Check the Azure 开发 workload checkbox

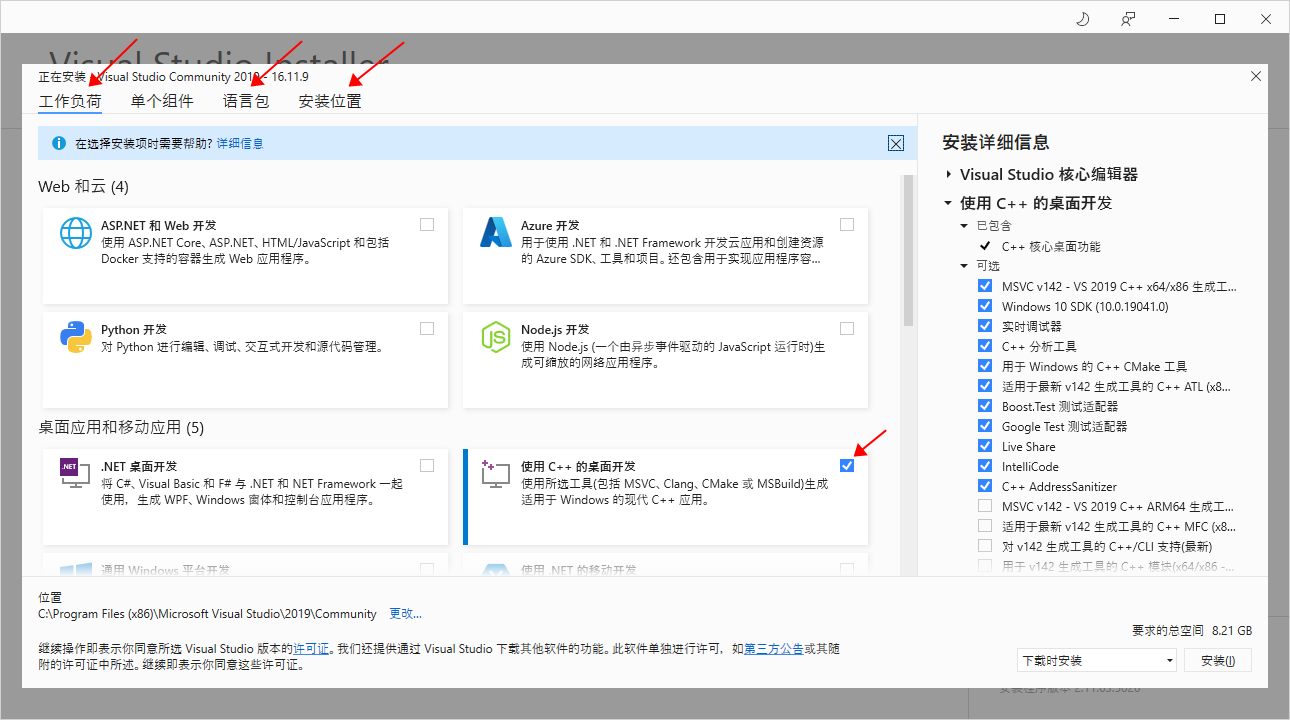point(847,224)
